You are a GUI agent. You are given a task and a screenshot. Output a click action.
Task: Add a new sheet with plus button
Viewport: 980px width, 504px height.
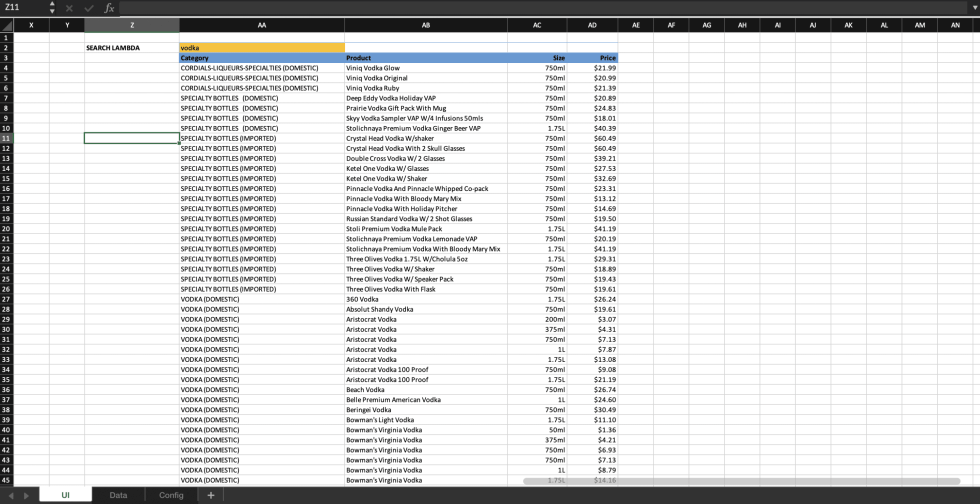point(211,495)
